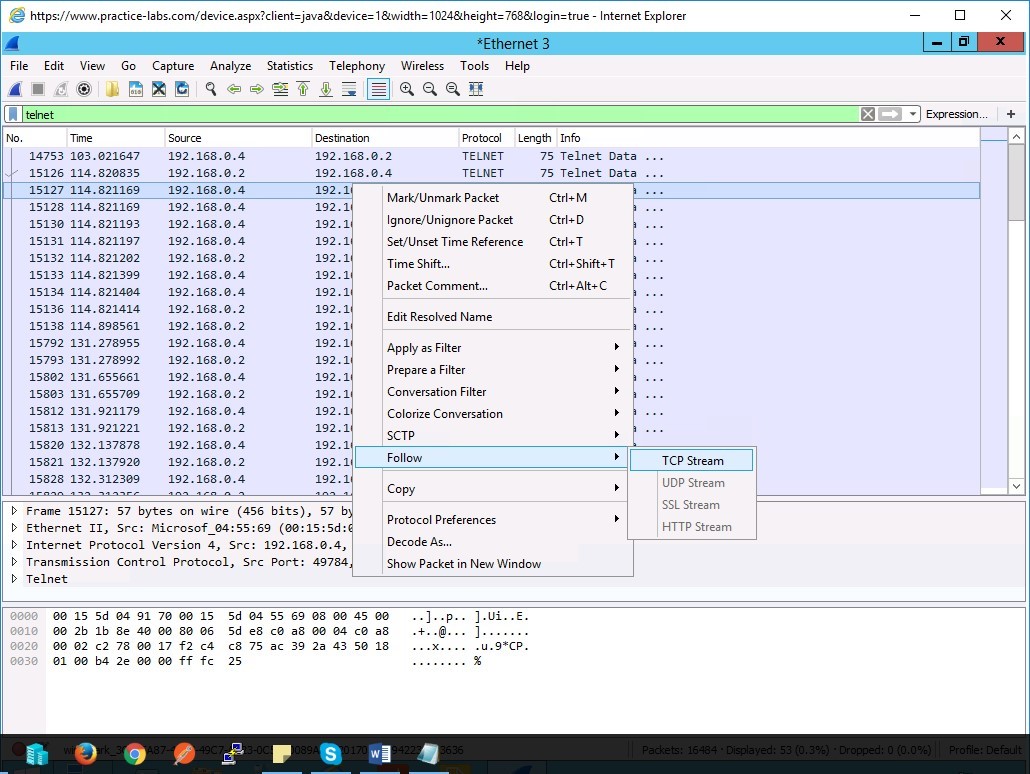Open the File menu
Image resolution: width=1030 pixels, height=774 pixels.
19,66
